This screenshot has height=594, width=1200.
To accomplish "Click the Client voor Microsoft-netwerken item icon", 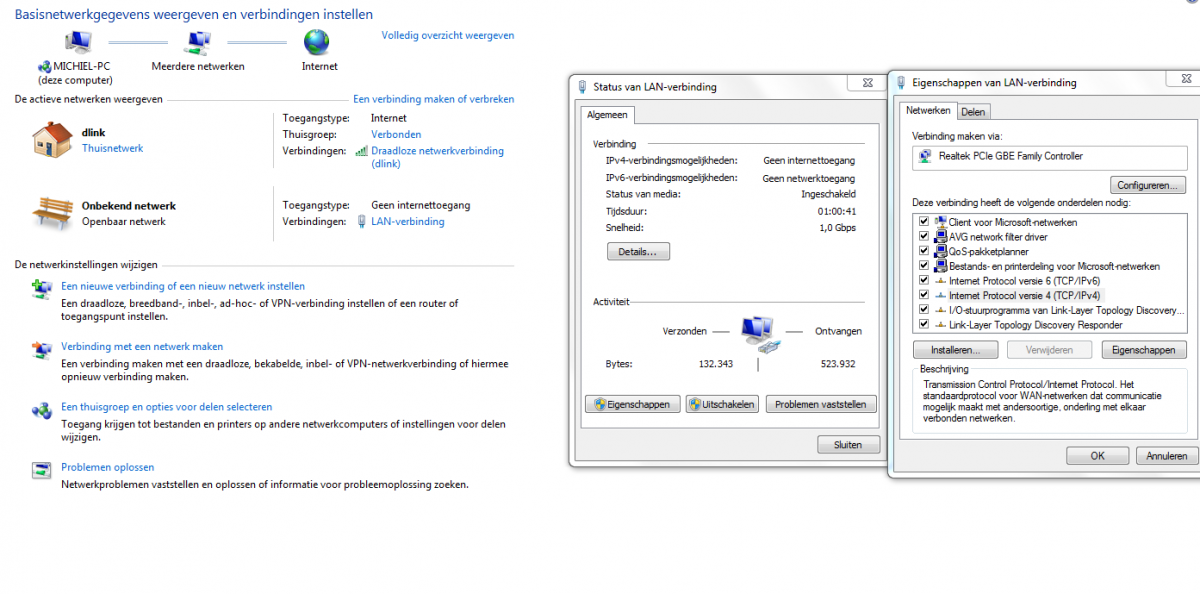I will 940,221.
